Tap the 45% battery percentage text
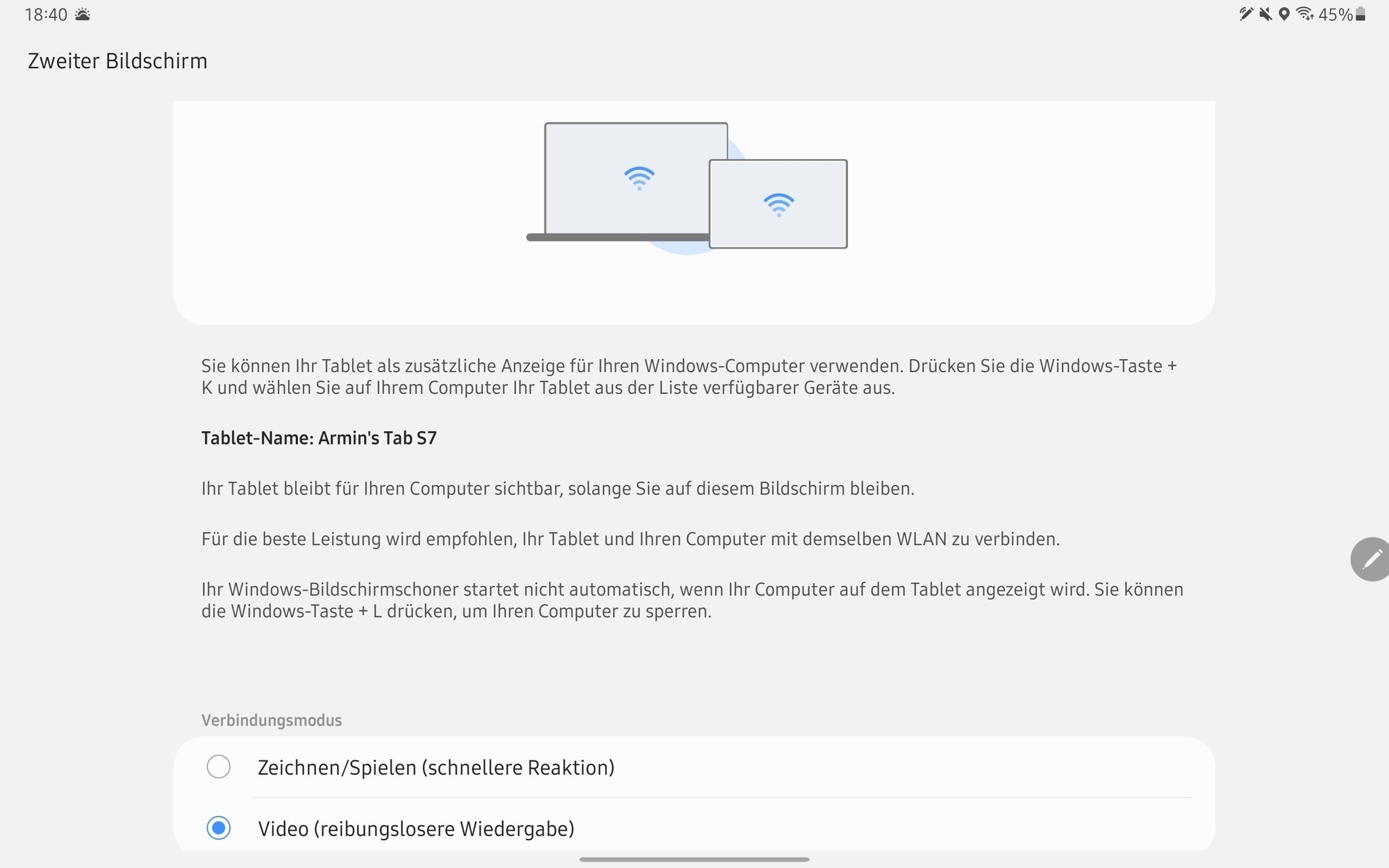This screenshot has width=1389, height=868. click(1335, 15)
